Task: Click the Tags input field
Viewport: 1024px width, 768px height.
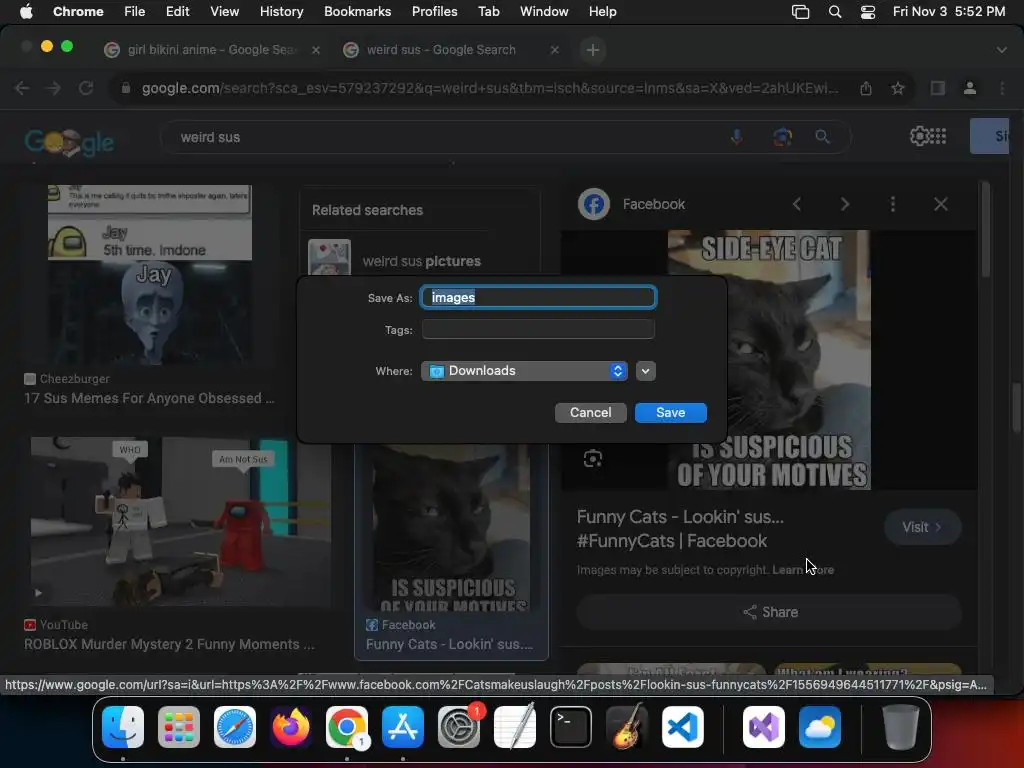Action: pyautogui.click(x=538, y=330)
